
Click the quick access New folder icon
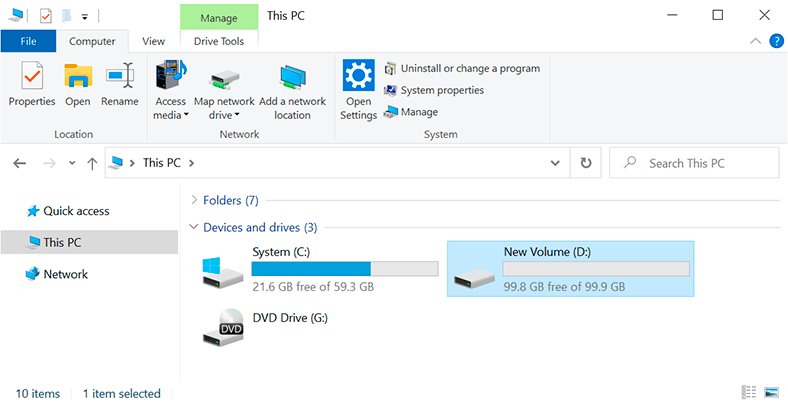[x=66, y=16]
